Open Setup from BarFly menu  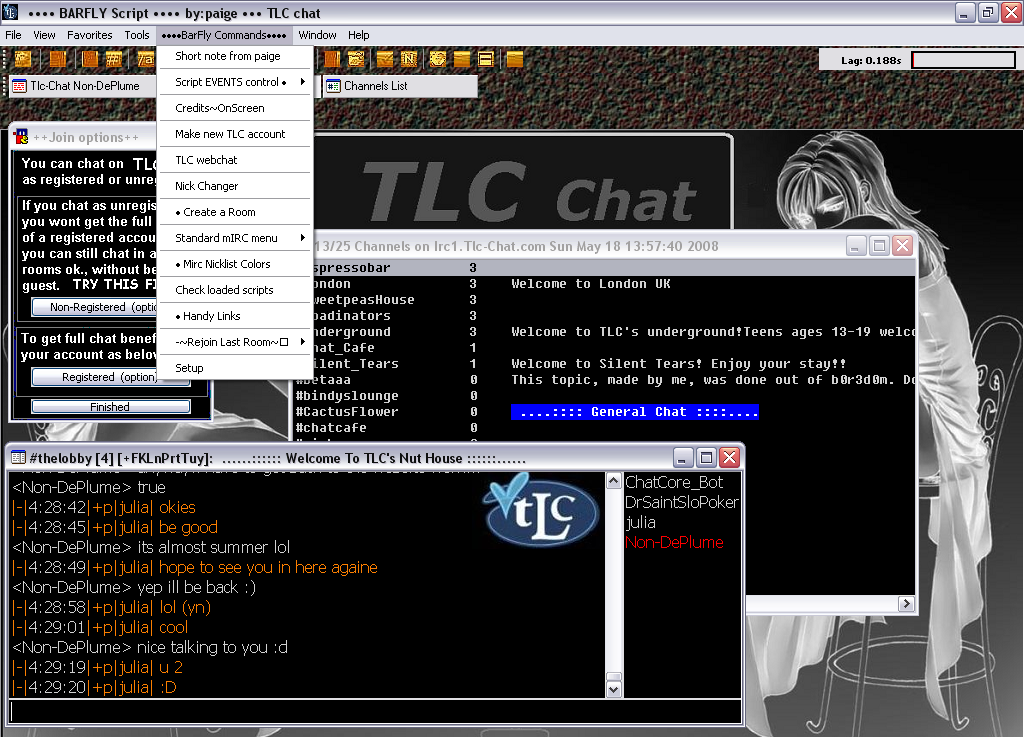(235, 368)
